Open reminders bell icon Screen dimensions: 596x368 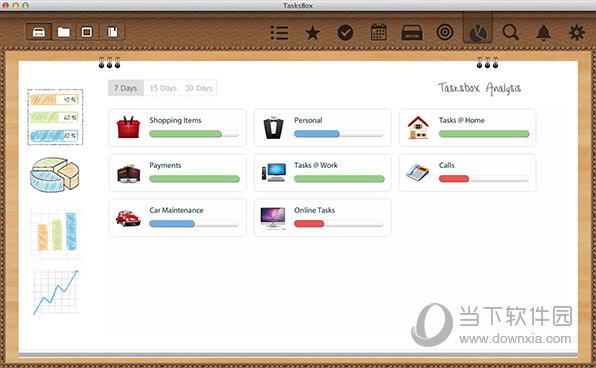(544, 33)
